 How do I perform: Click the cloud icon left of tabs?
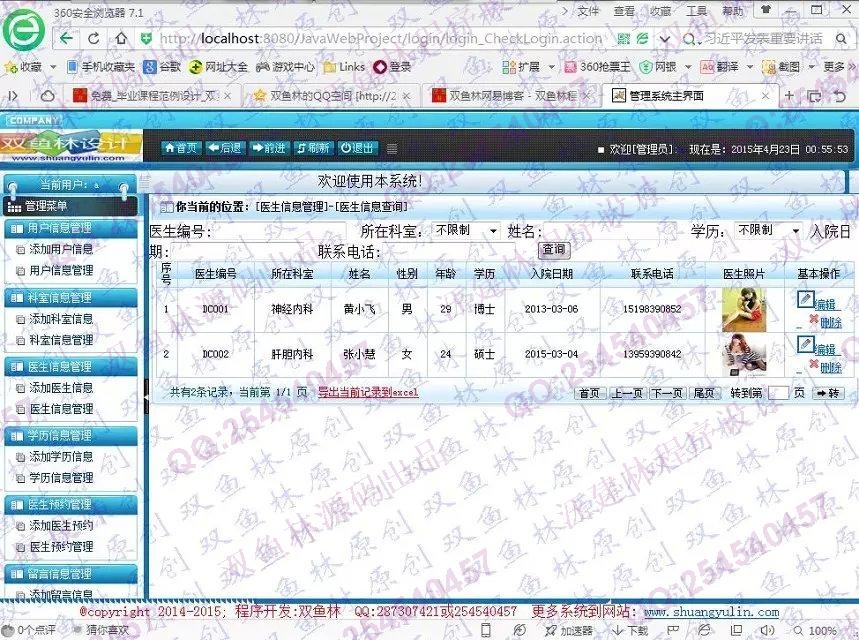click(48, 96)
